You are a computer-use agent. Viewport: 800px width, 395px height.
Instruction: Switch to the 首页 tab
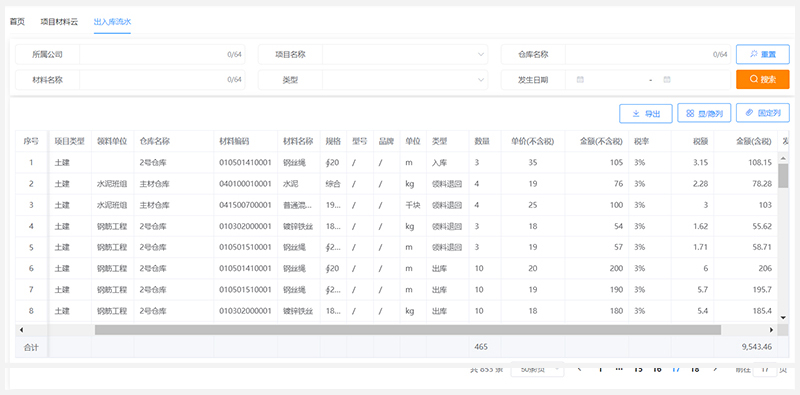point(17,22)
